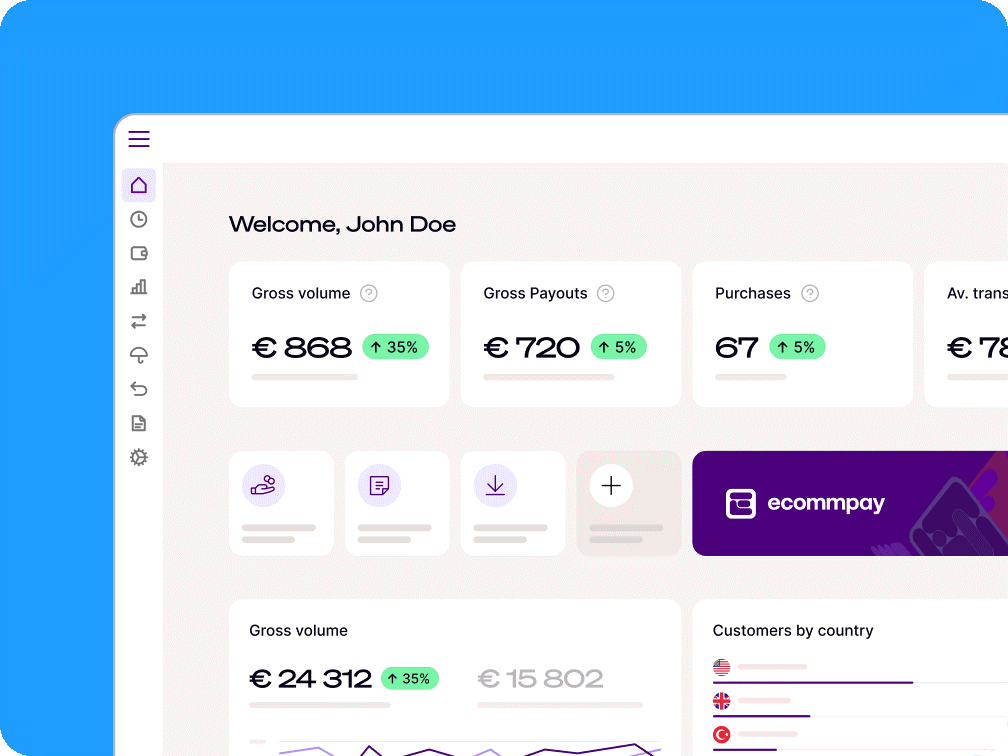The width and height of the screenshot is (1008, 756).
Task: Click help icon next to Gross volume
Action: tap(369, 293)
